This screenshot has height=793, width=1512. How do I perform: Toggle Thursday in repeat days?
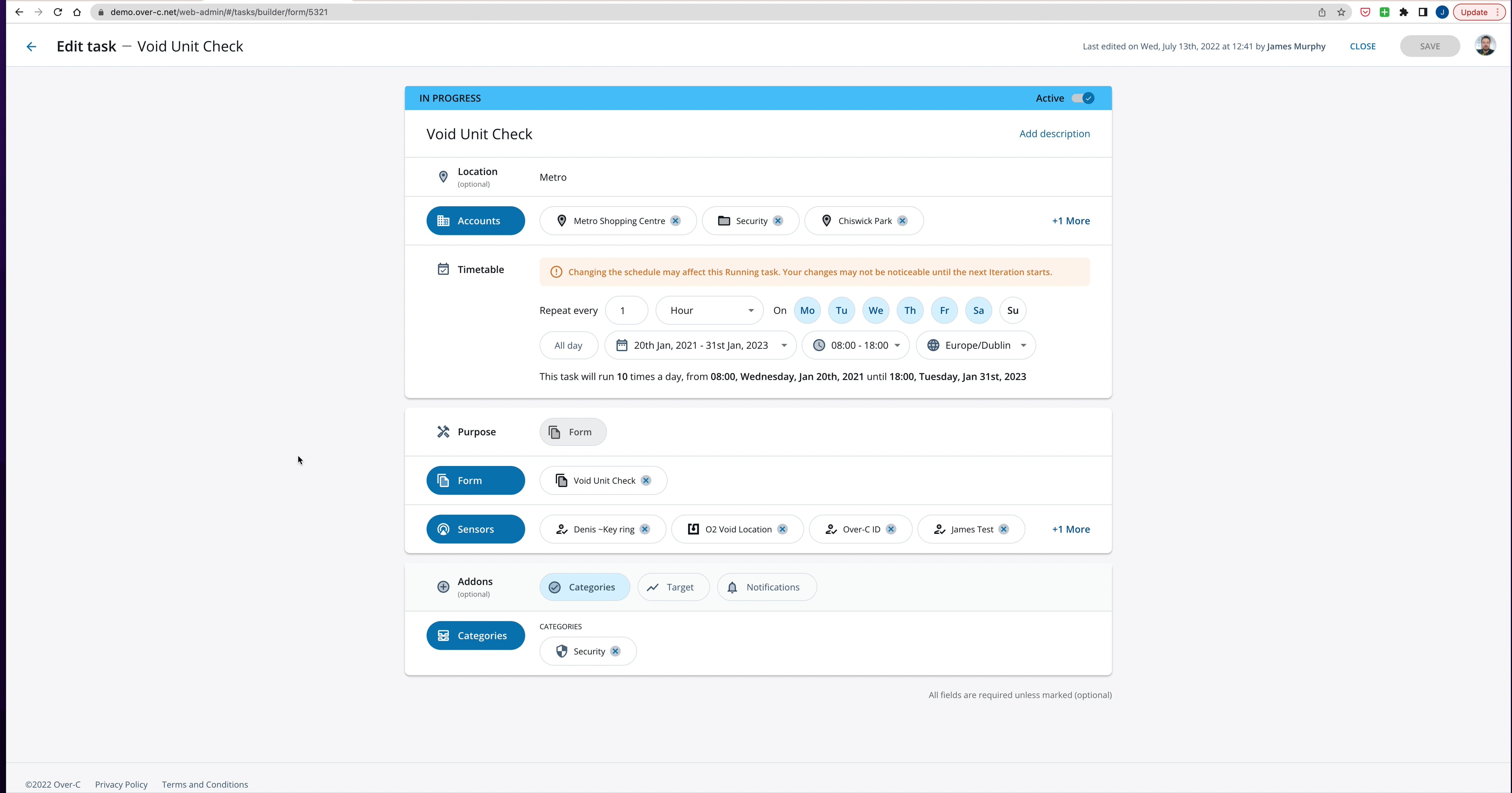coord(910,310)
